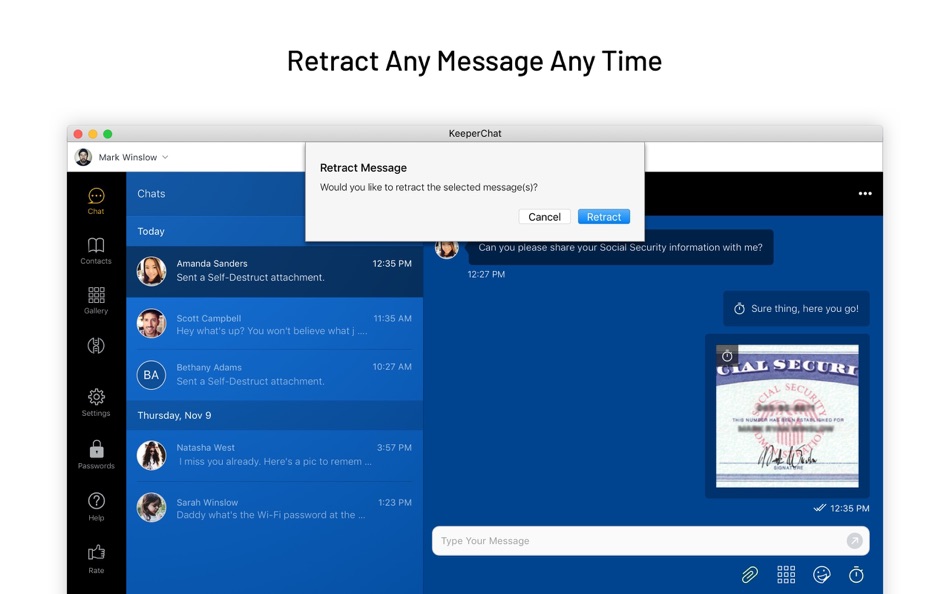Open Scott Campbell conversation
This screenshot has height=594, width=950.
274,324
